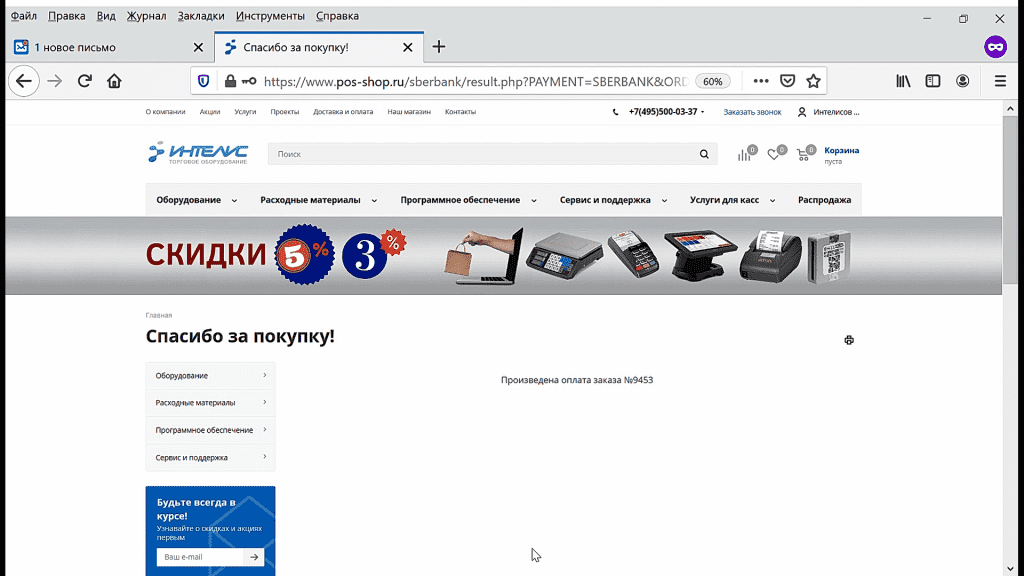Print the page using the printer icon
The width and height of the screenshot is (1024, 576).
click(x=849, y=340)
